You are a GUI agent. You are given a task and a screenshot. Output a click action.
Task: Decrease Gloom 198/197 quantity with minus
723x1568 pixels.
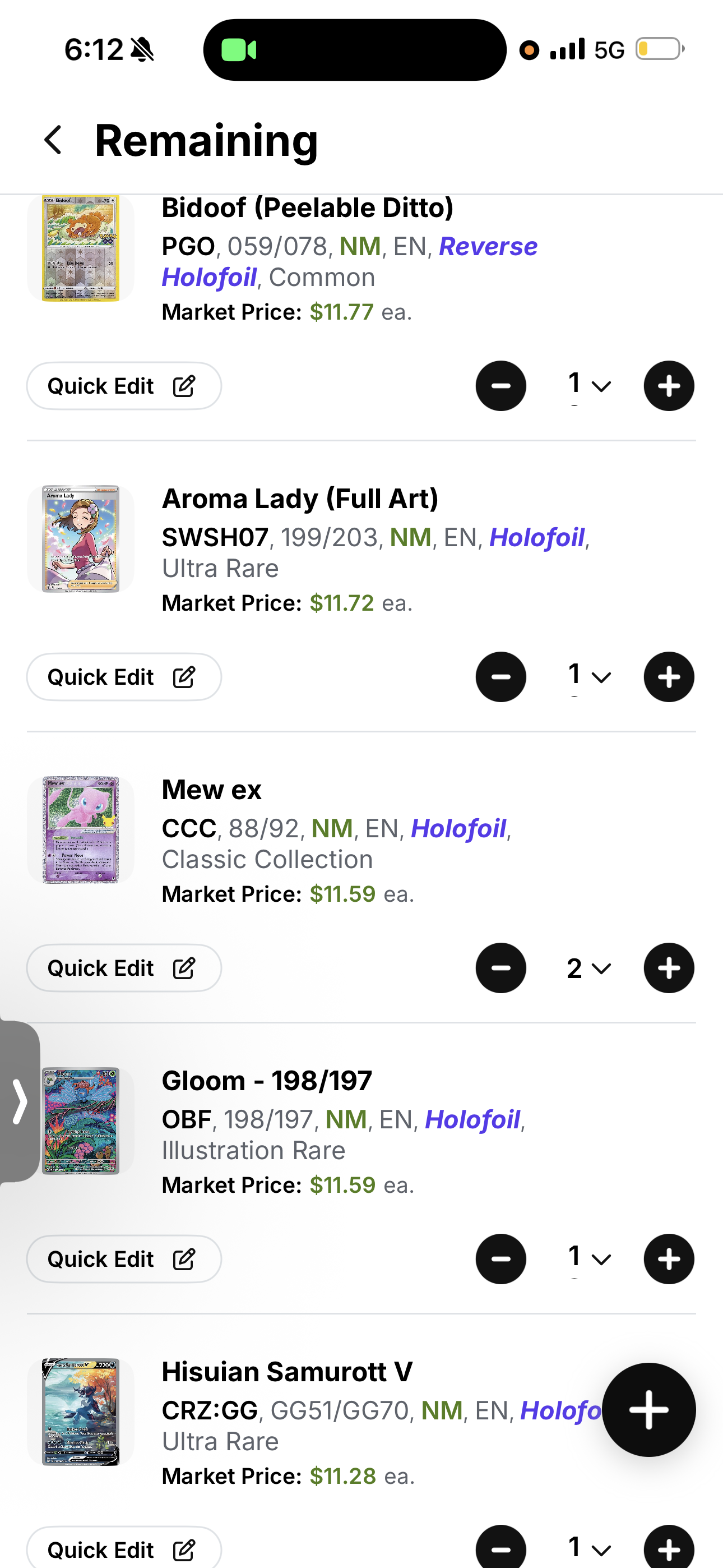(501, 1259)
